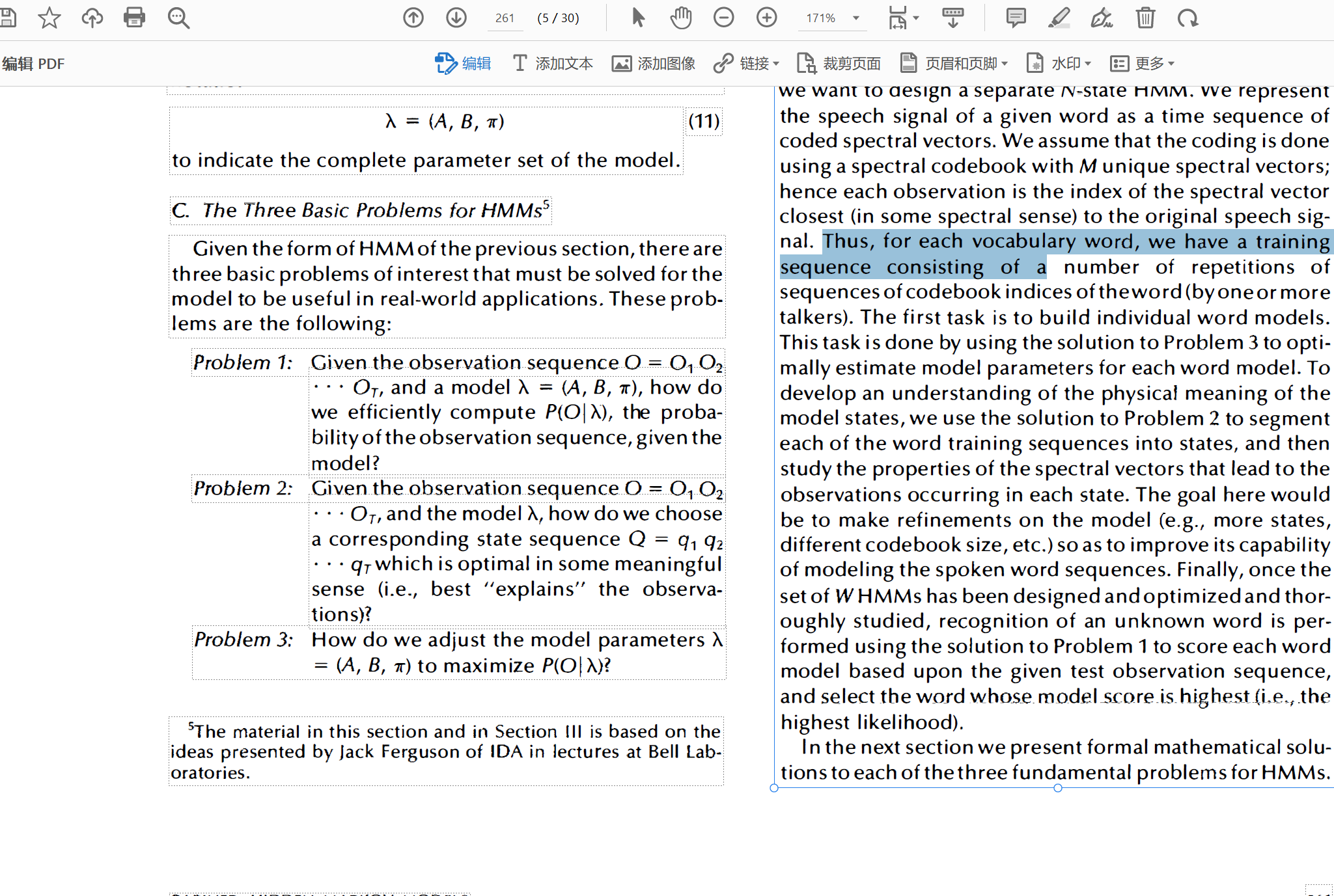Viewport: 1334px width, 896px height.
Task: Click the page number field 261
Action: tap(505, 18)
